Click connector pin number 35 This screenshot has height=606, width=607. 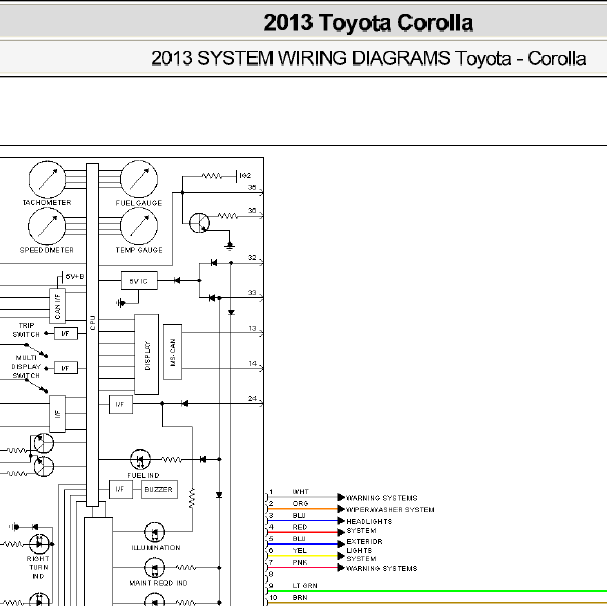tap(252, 187)
